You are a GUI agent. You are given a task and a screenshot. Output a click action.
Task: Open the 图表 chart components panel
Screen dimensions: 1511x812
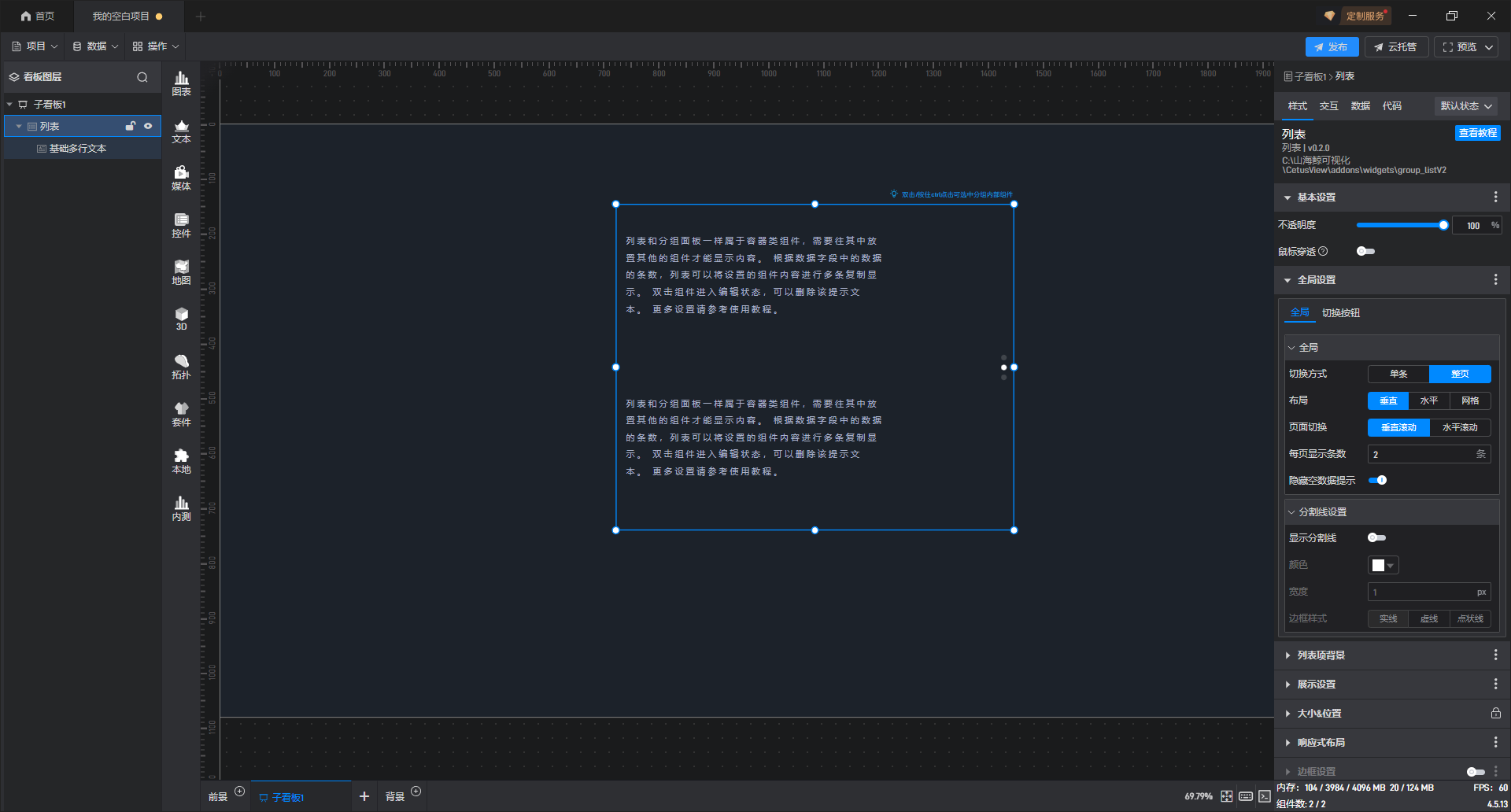(181, 83)
